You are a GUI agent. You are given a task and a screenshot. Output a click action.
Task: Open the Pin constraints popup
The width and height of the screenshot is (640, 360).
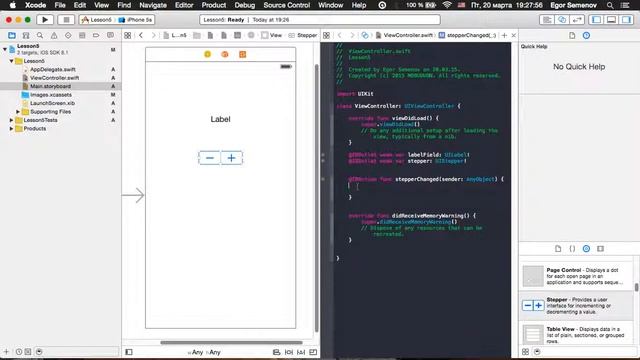[x=289, y=352]
